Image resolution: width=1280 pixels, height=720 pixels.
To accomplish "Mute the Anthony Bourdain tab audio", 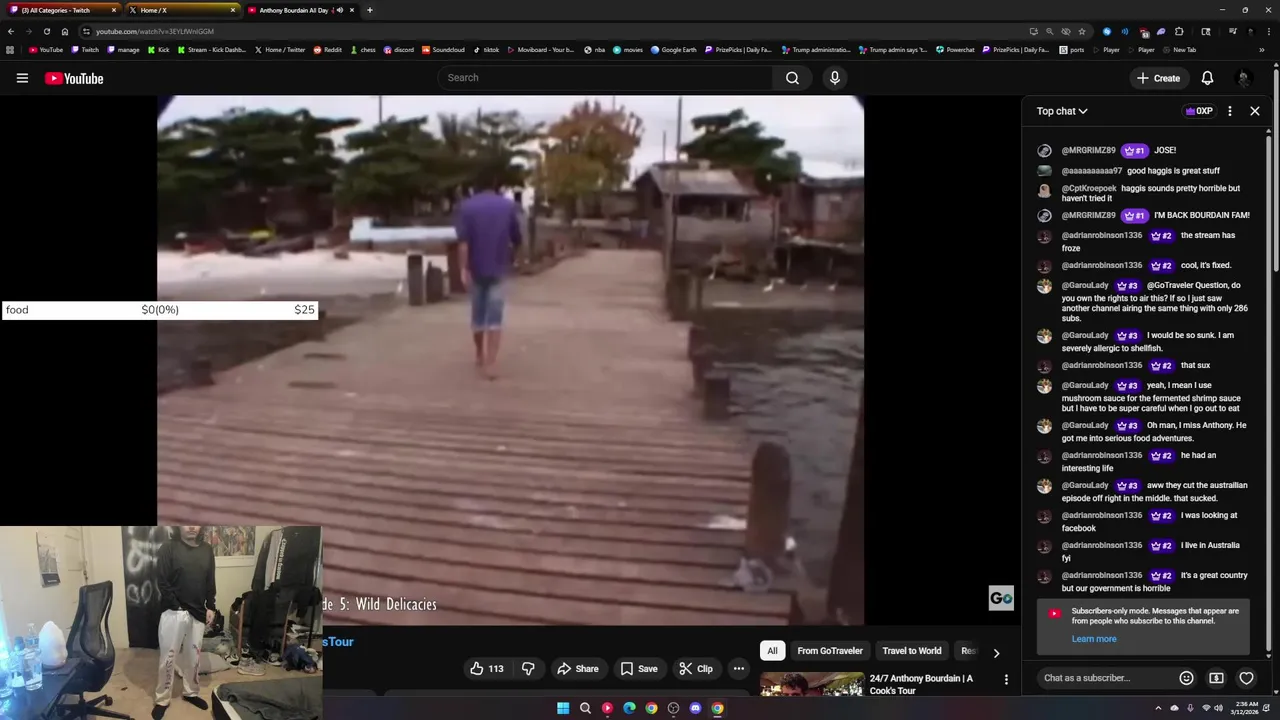I will tap(340, 10).
